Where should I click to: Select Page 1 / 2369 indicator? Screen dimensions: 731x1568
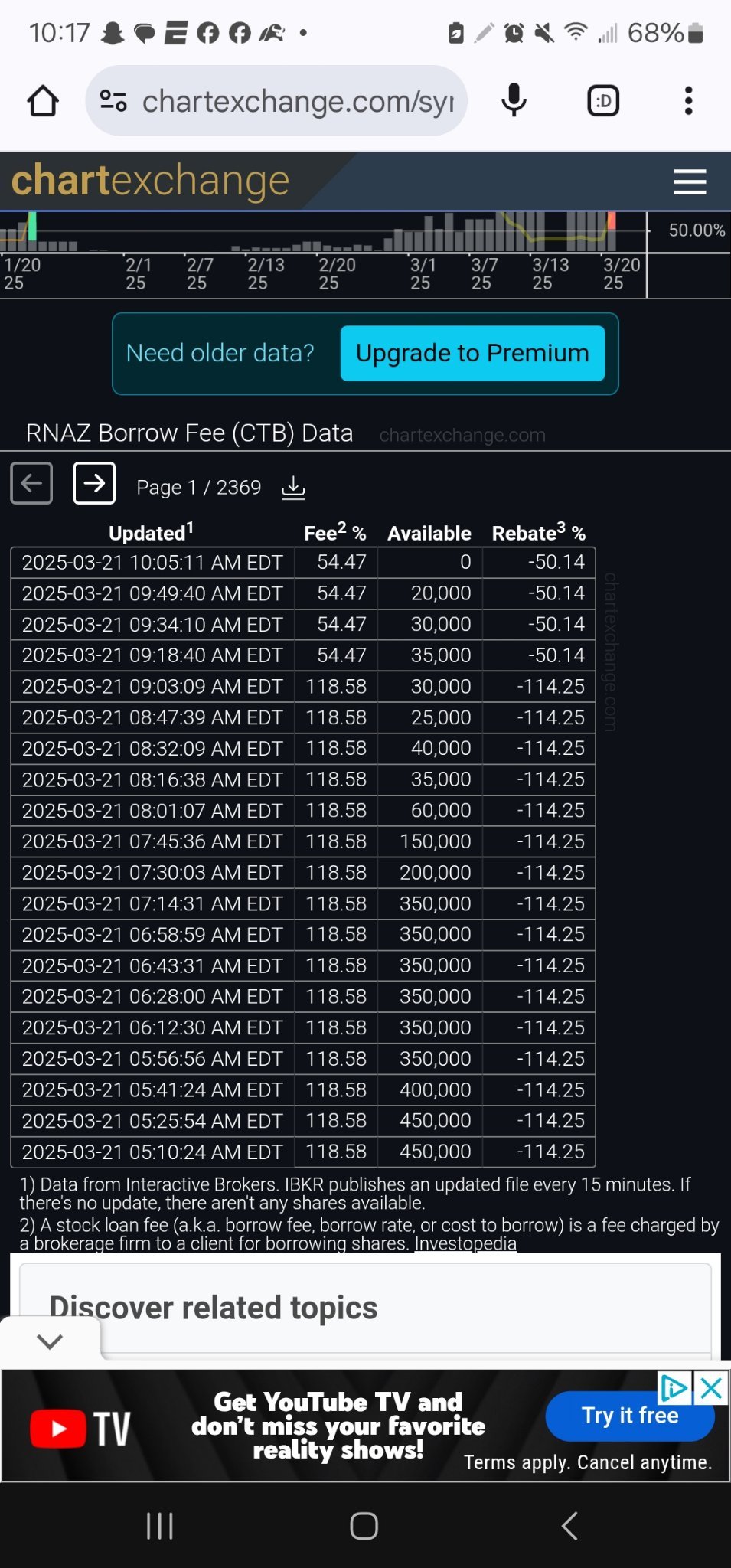pyautogui.click(x=199, y=488)
